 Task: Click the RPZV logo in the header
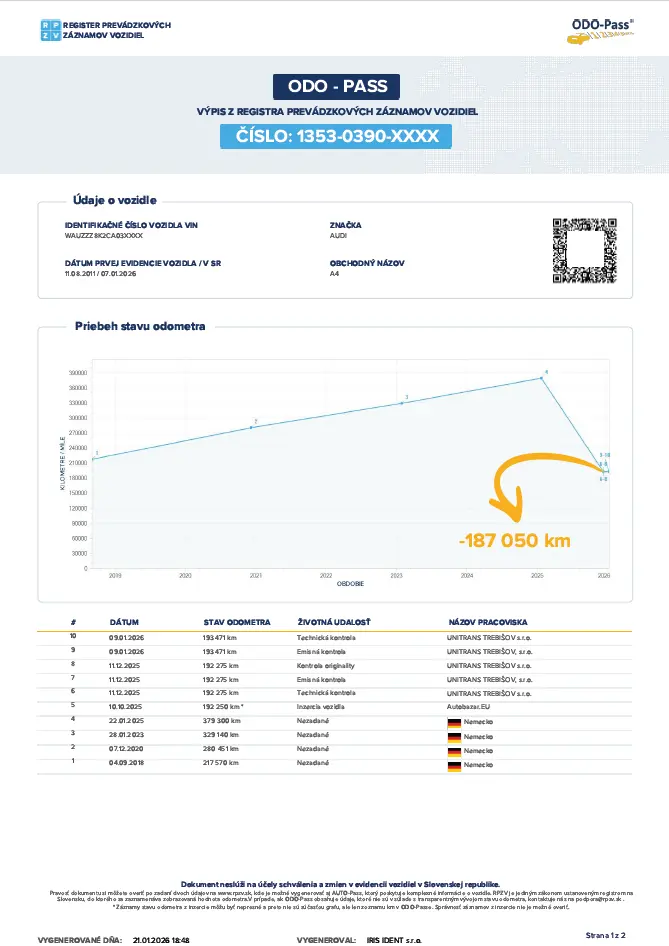[x=49, y=29]
